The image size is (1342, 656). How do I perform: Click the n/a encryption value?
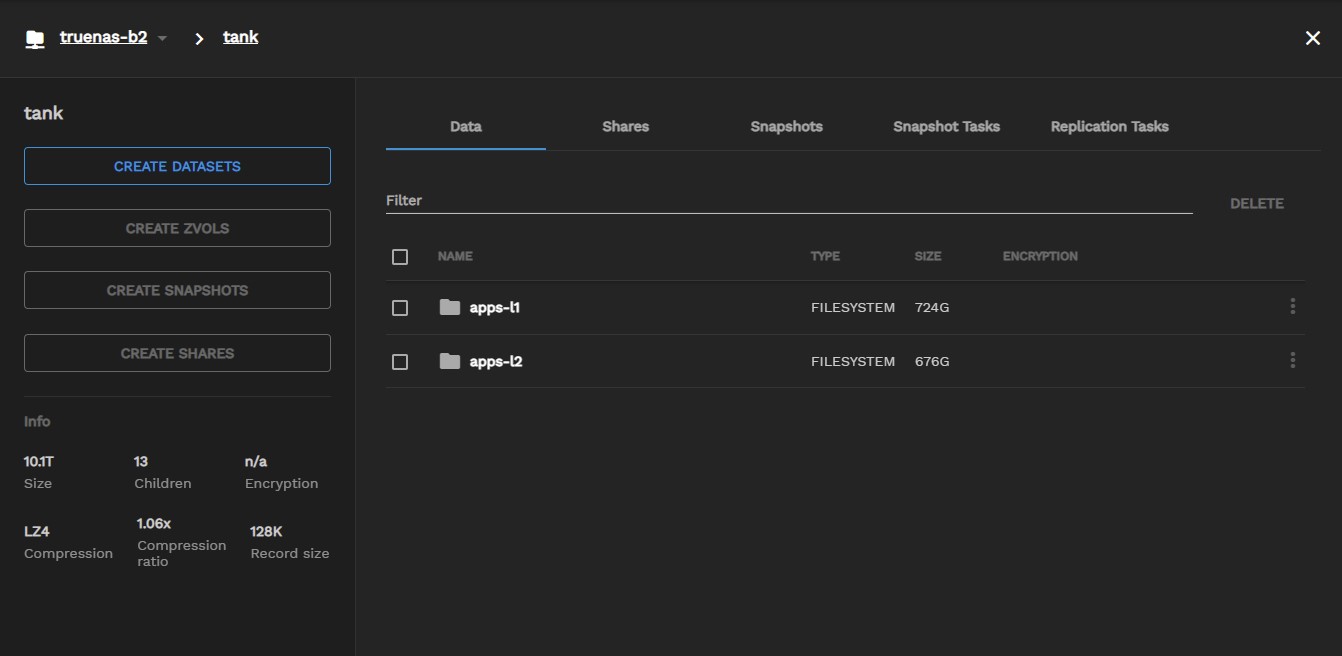256,461
